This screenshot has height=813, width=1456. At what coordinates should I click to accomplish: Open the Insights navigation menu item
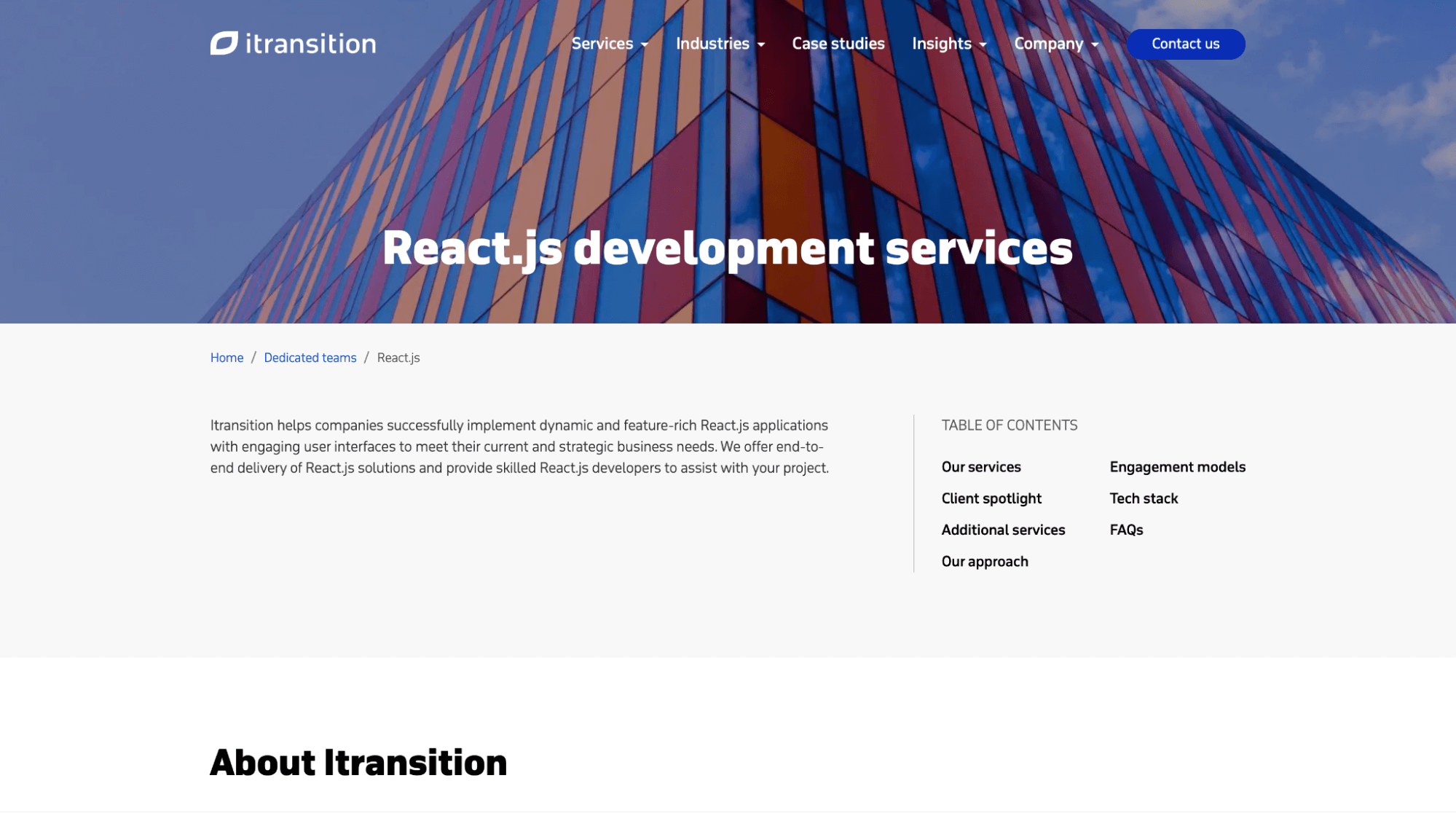click(x=942, y=44)
